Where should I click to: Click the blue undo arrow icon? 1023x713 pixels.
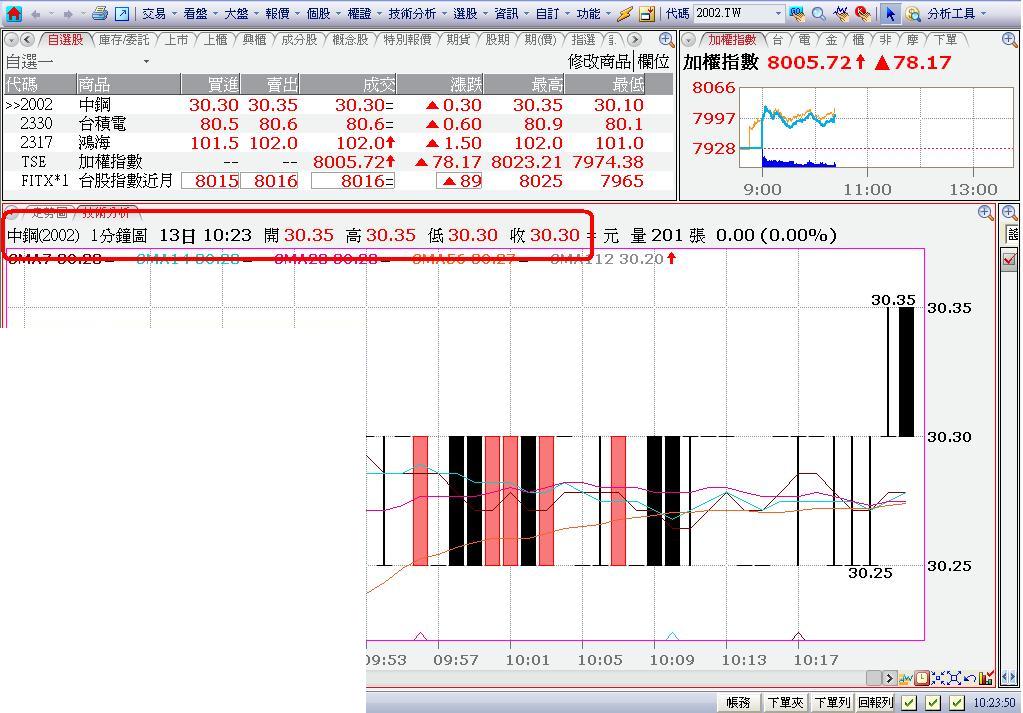click(970, 678)
